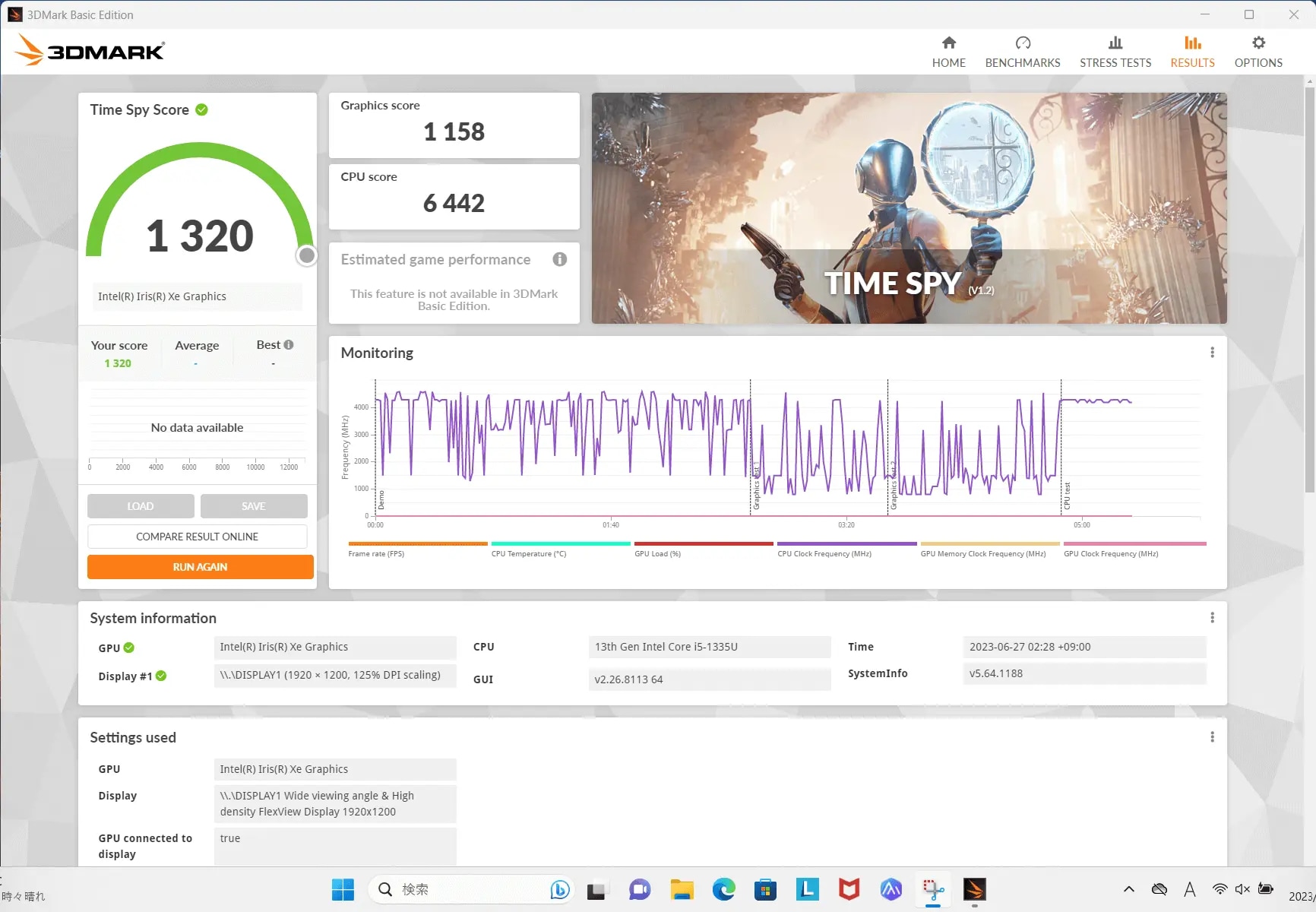Click the orange RUN AGAIN button

click(201, 567)
